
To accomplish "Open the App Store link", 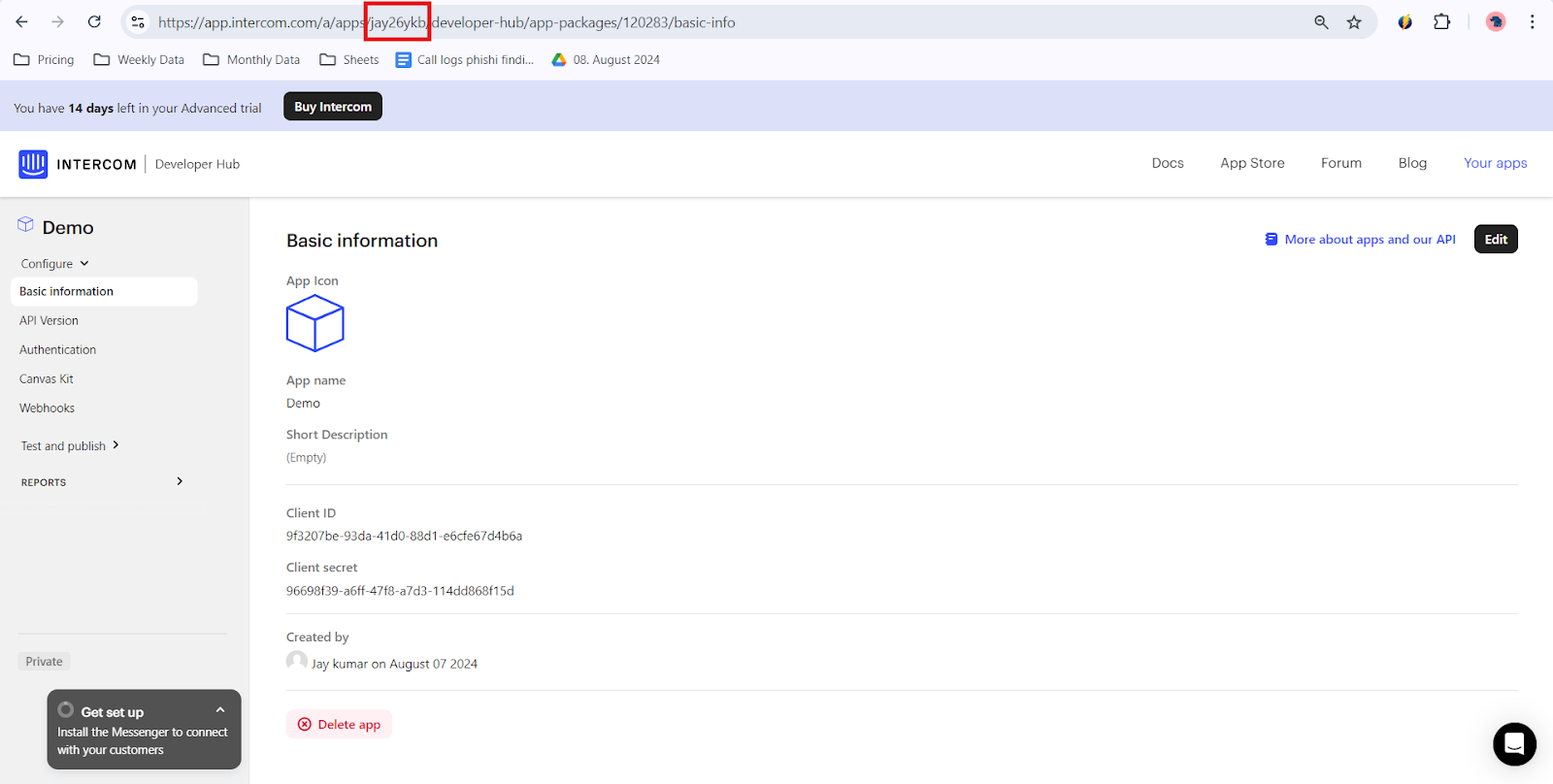I will coord(1252,163).
